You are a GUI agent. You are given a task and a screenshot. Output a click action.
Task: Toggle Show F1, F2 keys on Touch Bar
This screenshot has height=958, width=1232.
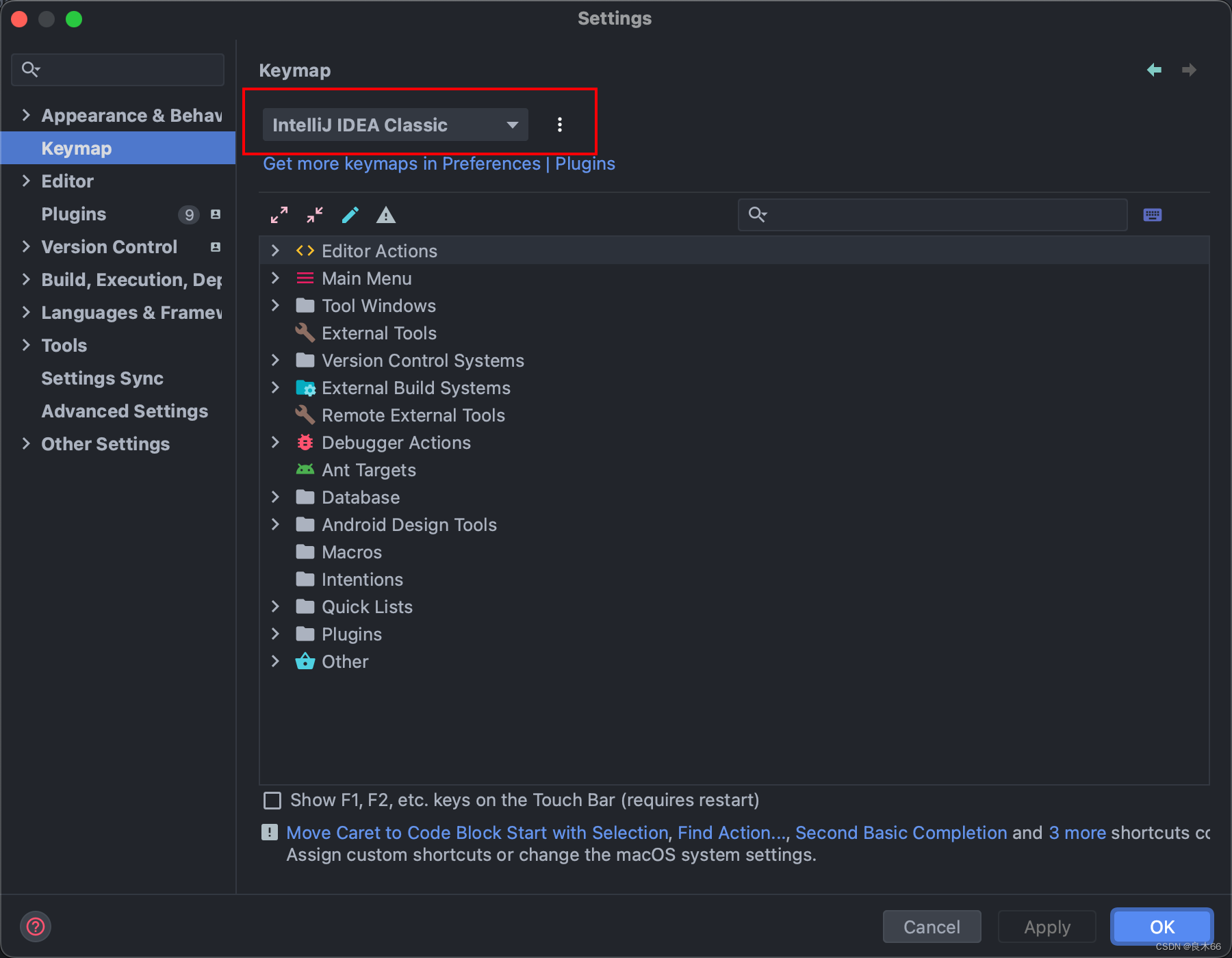[x=272, y=800]
